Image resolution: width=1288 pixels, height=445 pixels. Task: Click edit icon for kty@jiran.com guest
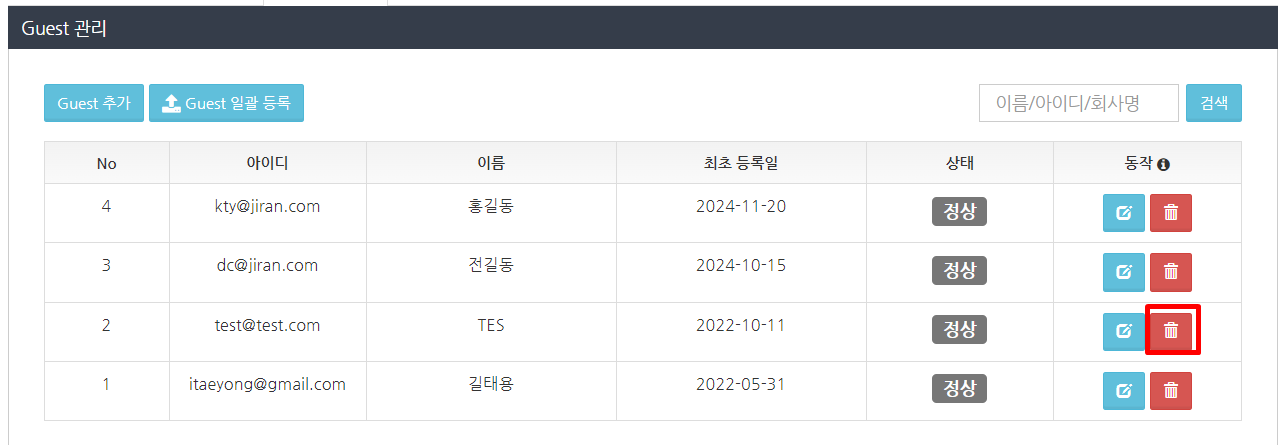point(1123,212)
